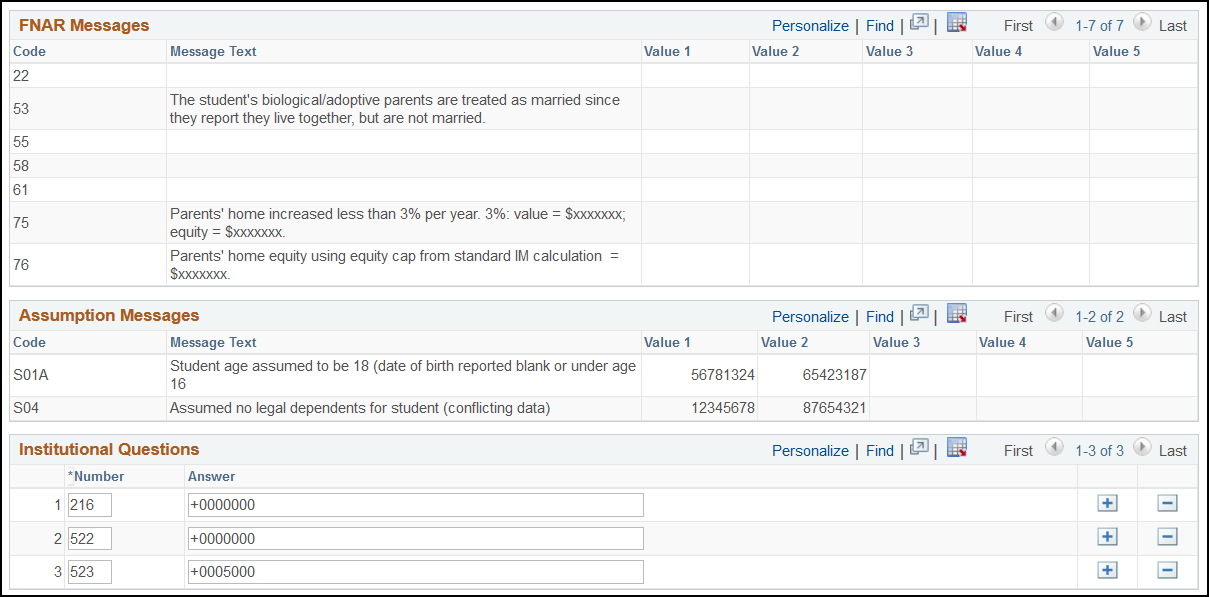
Task: Click the Answer field for question 216
Action: (x=414, y=504)
